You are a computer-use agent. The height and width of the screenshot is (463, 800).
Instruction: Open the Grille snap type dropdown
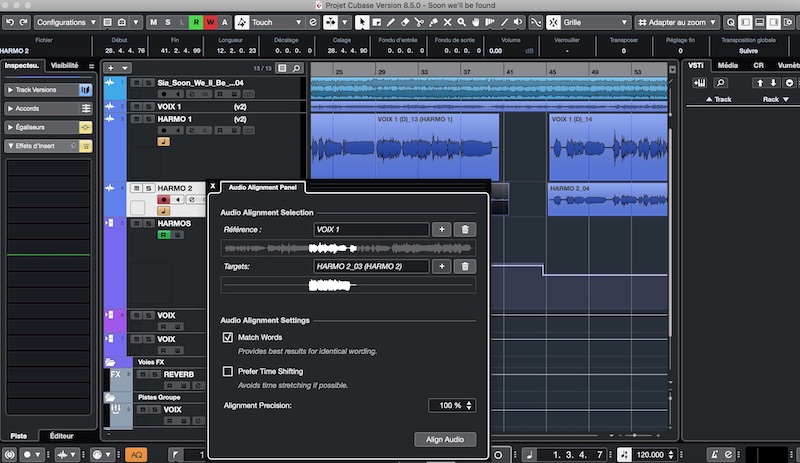point(595,22)
